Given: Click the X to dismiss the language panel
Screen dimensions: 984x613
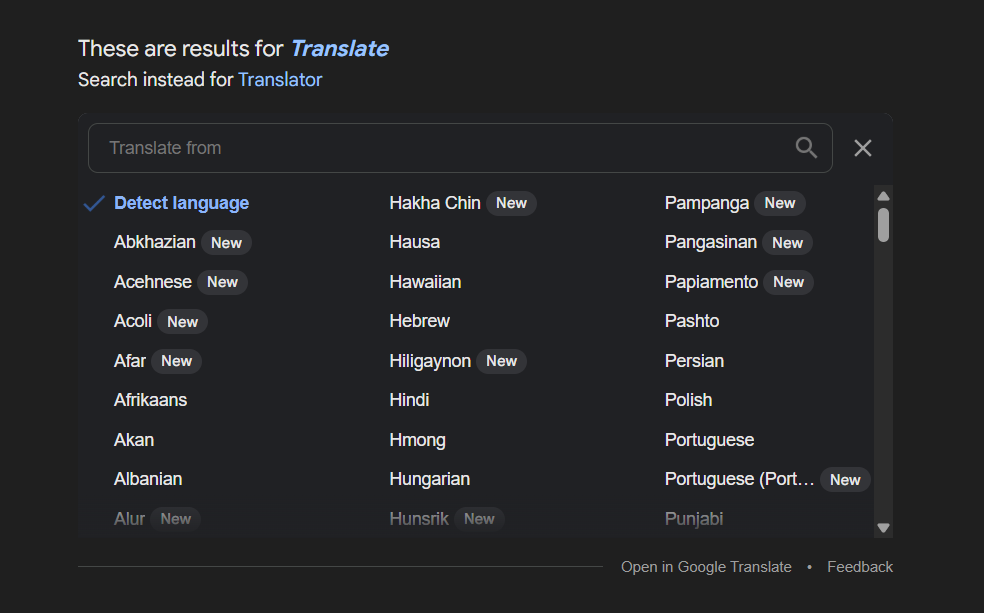Looking at the screenshot, I should tap(862, 147).
